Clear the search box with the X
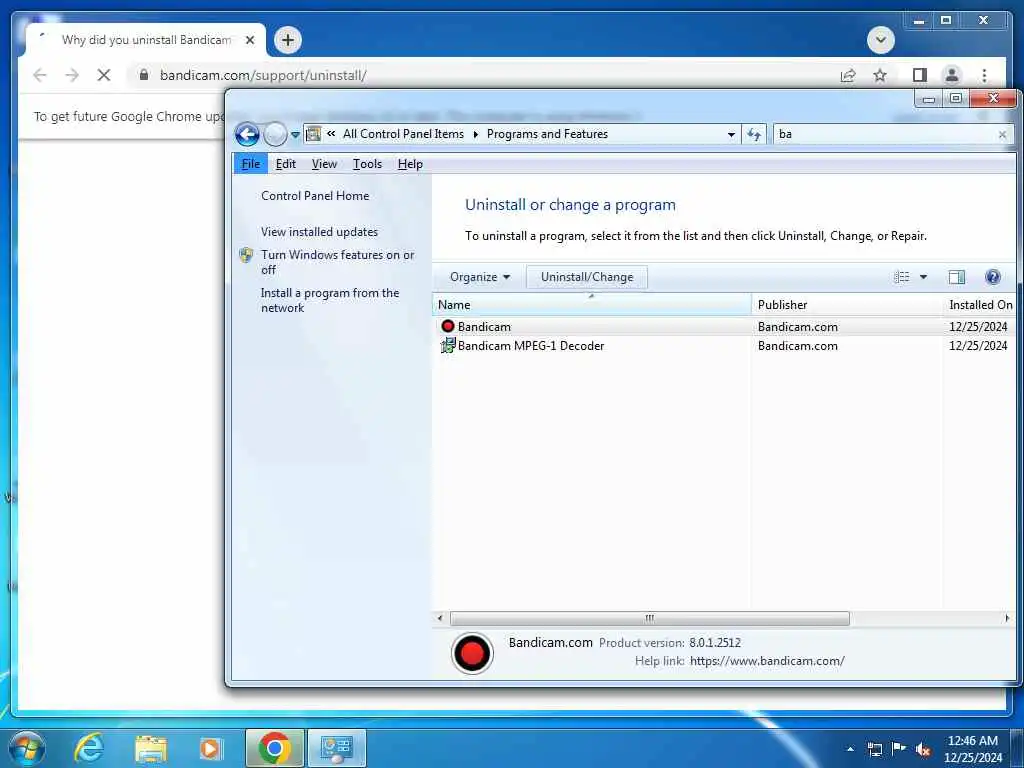This screenshot has height=768, width=1024. coord(1002,135)
